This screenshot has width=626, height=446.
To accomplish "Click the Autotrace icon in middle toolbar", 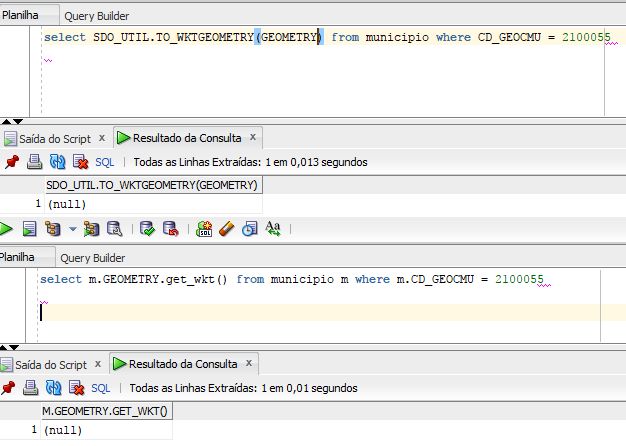I will coord(91,229).
